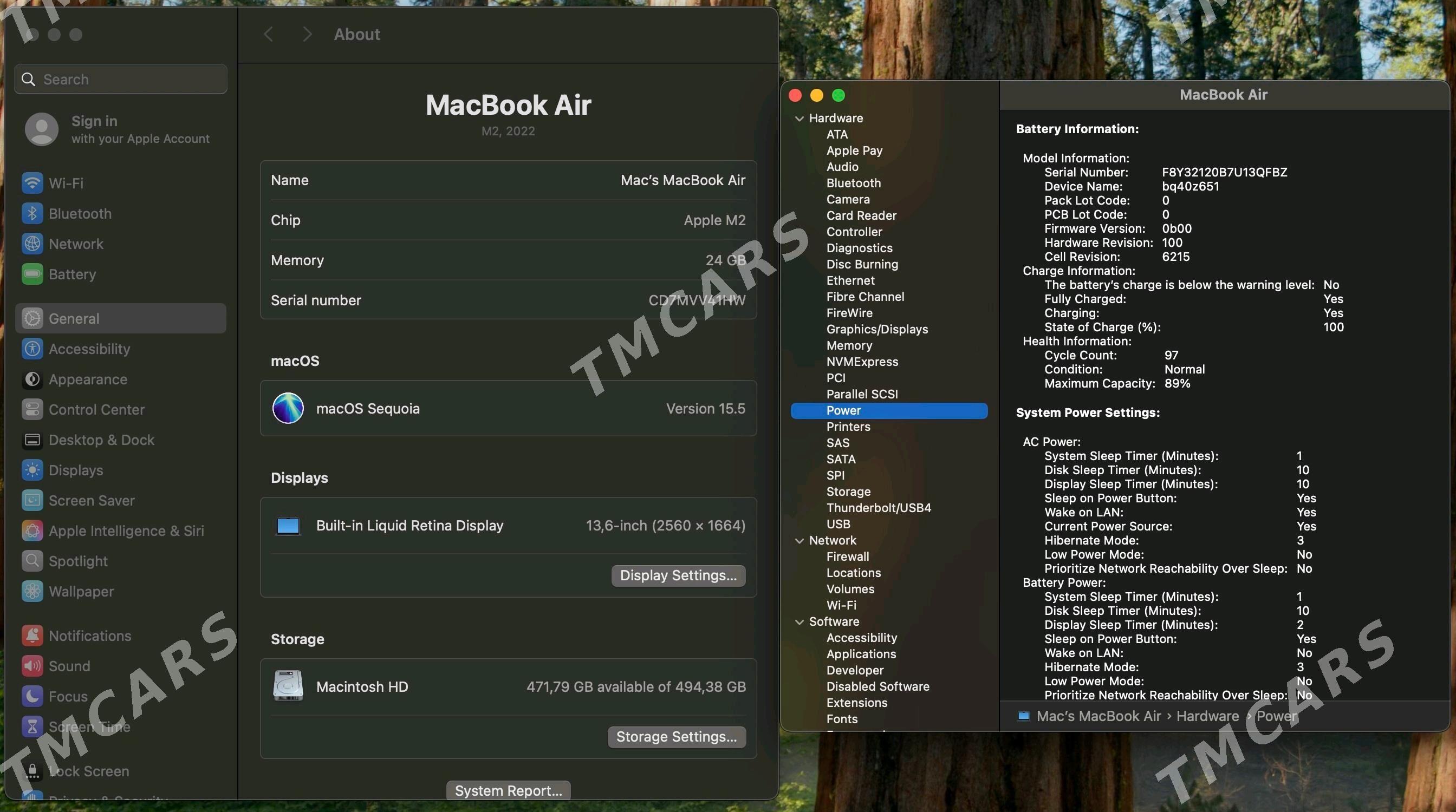
Task: Click the green zoom button of System Information
Action: point(838,95)
